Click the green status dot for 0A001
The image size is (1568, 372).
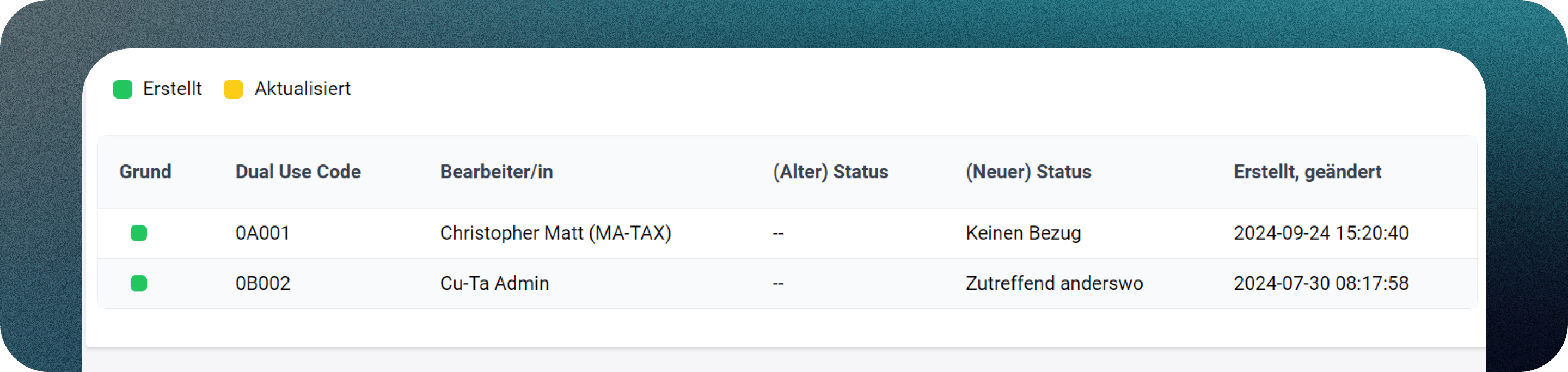139,233
